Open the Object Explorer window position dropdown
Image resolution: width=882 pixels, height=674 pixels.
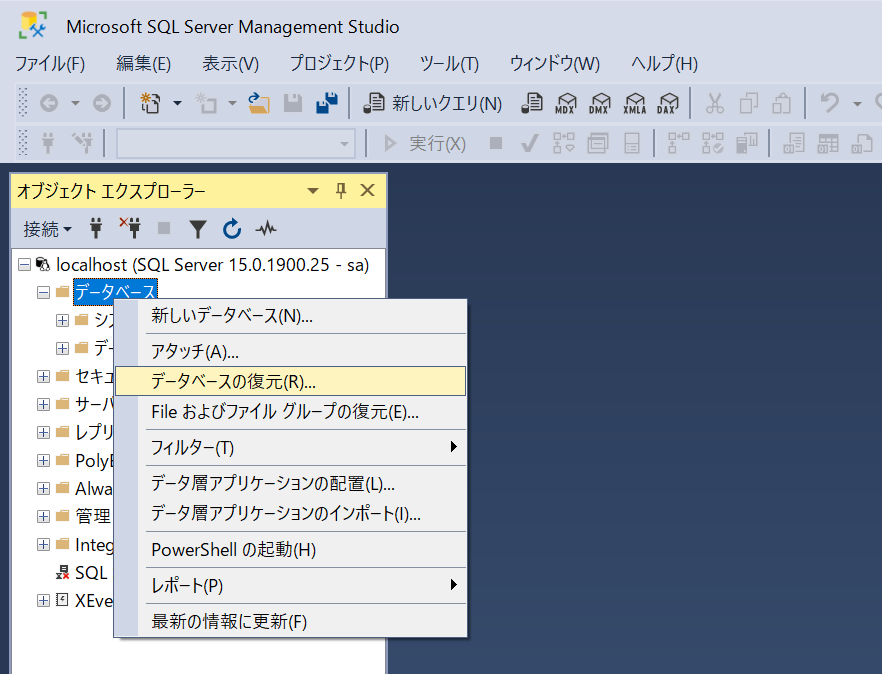pos(313,191)
